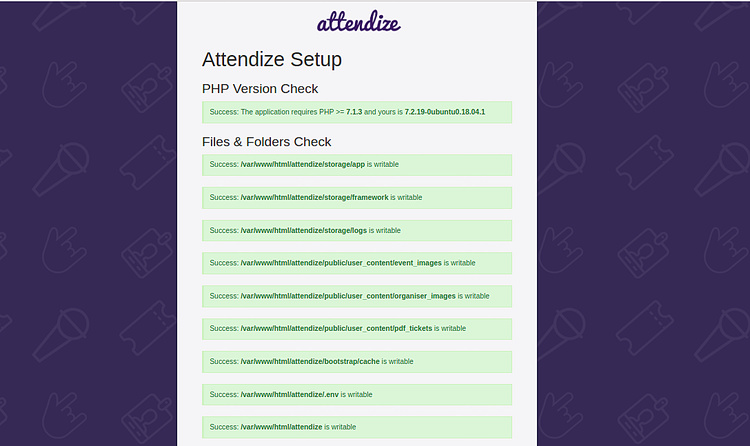Click the attendize logo at top
This screenshot has width=750, height=446.
pos(358,22)
